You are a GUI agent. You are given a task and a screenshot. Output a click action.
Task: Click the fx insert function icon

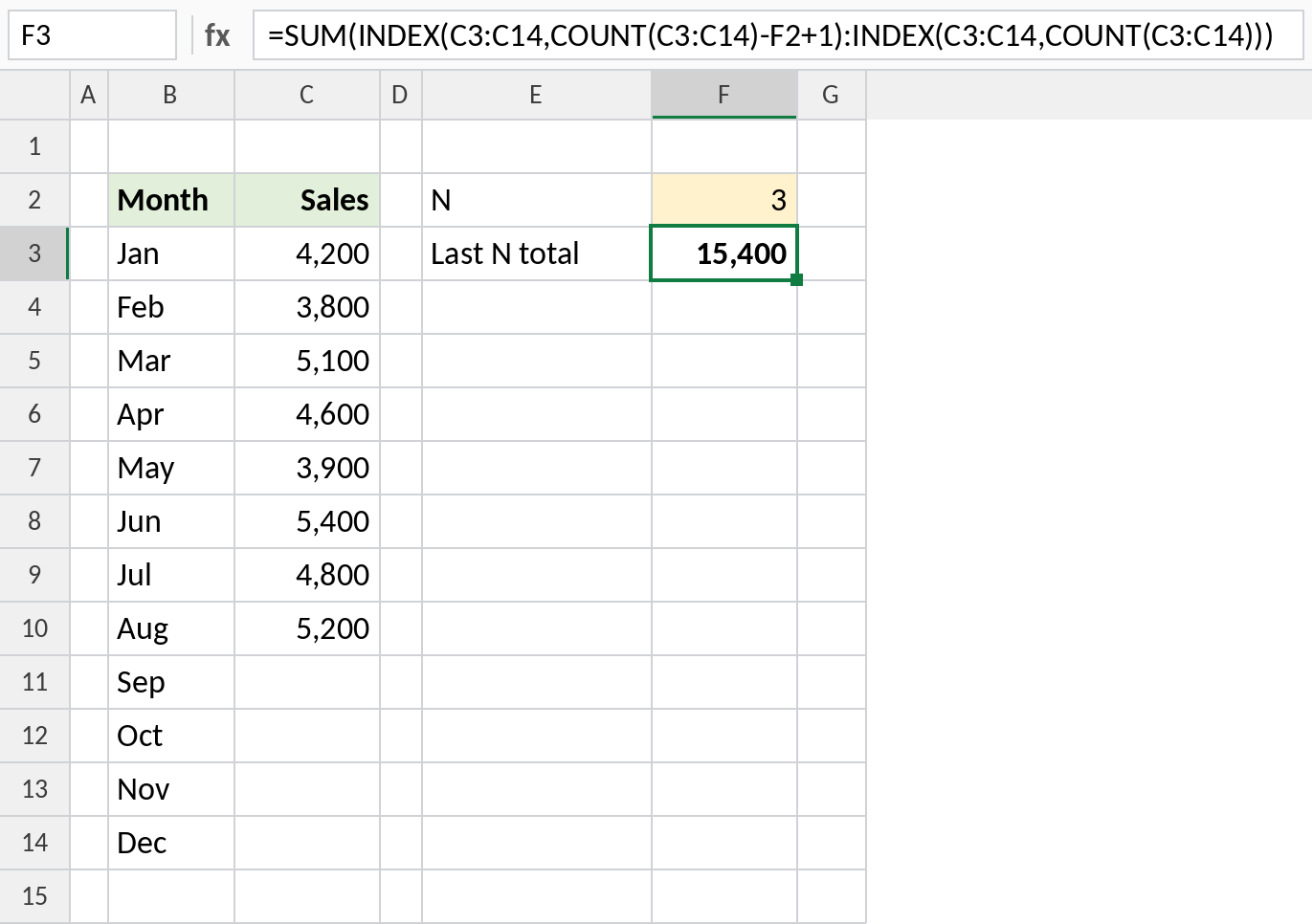[217, 36]
